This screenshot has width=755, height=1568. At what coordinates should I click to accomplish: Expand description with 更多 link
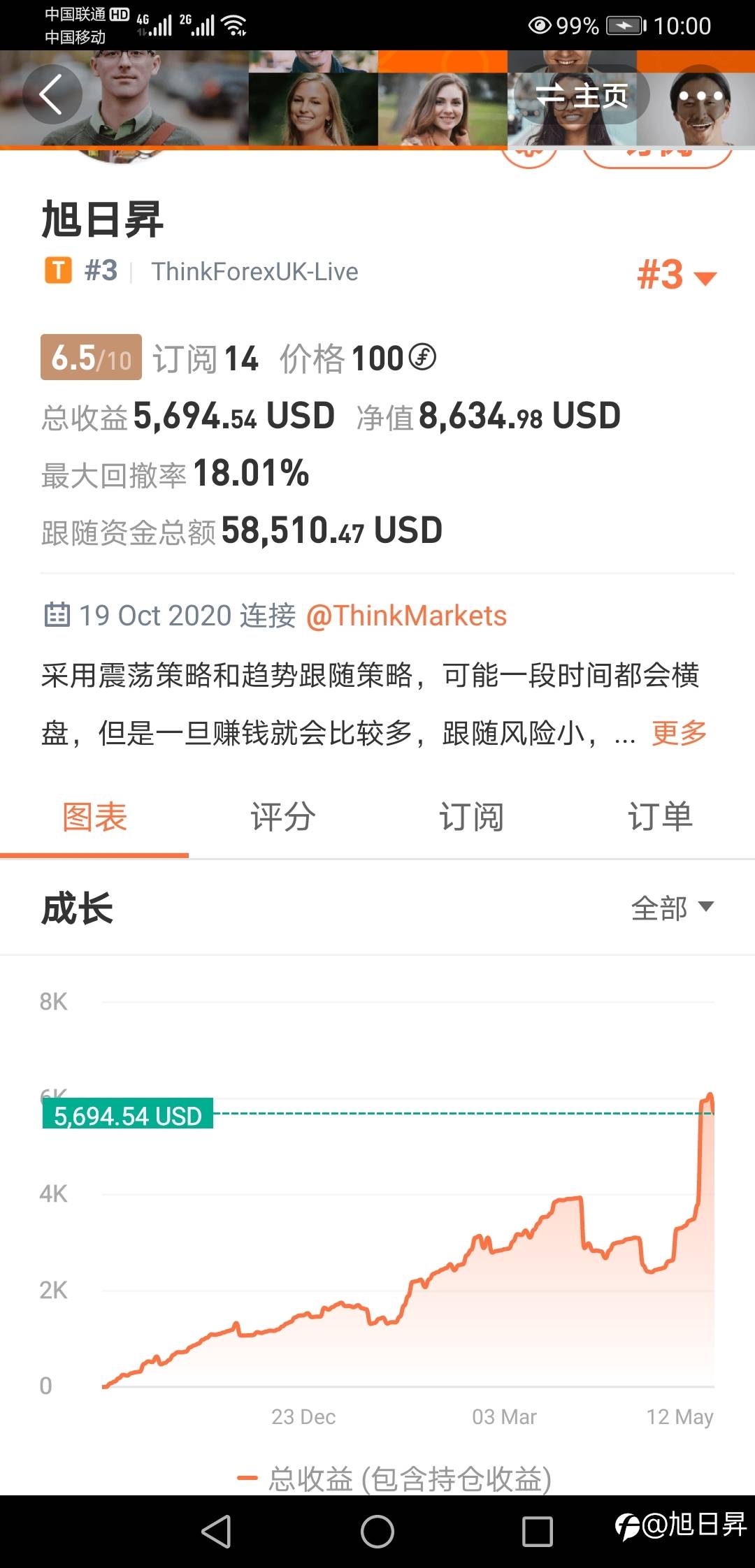(x=679, y=733)
